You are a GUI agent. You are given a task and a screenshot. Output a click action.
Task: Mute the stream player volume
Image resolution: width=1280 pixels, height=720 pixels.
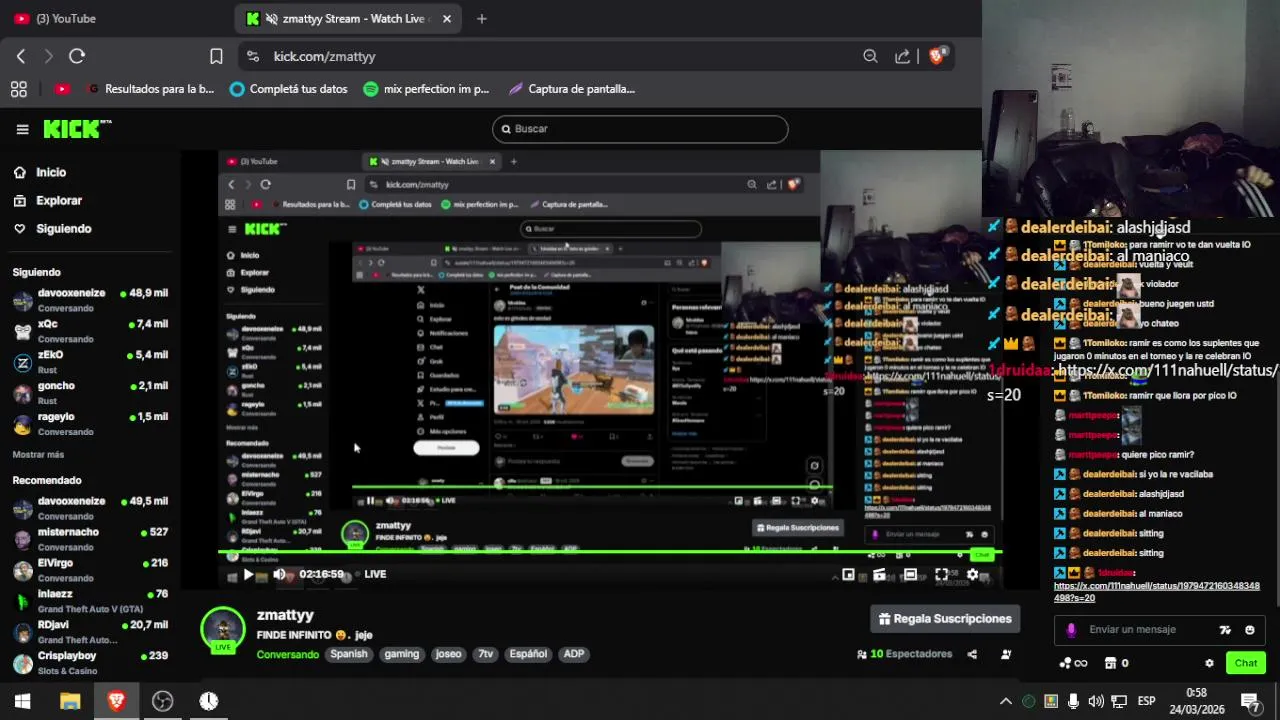pos(279,574)
